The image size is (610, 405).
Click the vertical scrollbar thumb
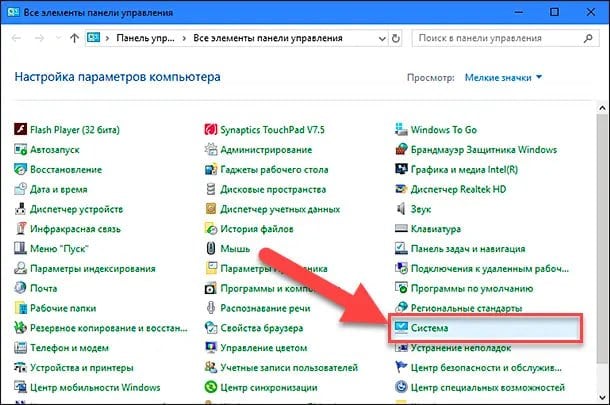point(602,239)
